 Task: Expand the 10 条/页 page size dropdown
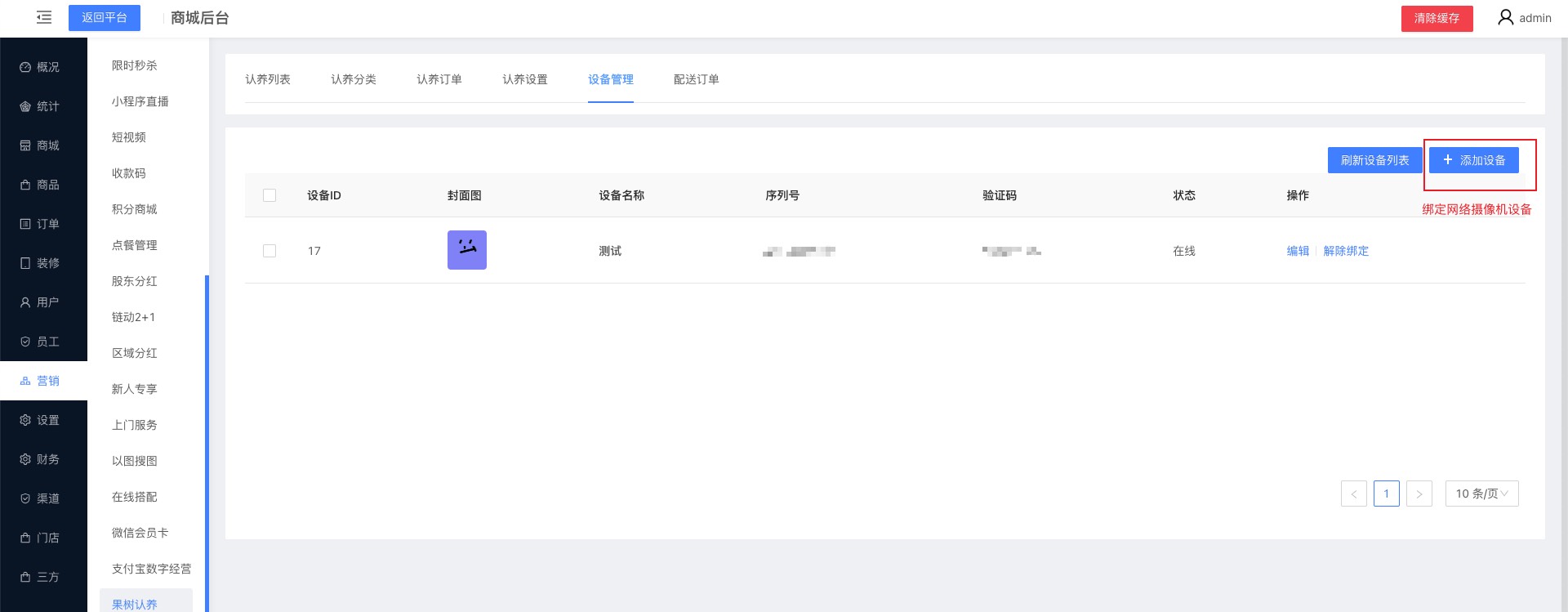[1481, 494]
